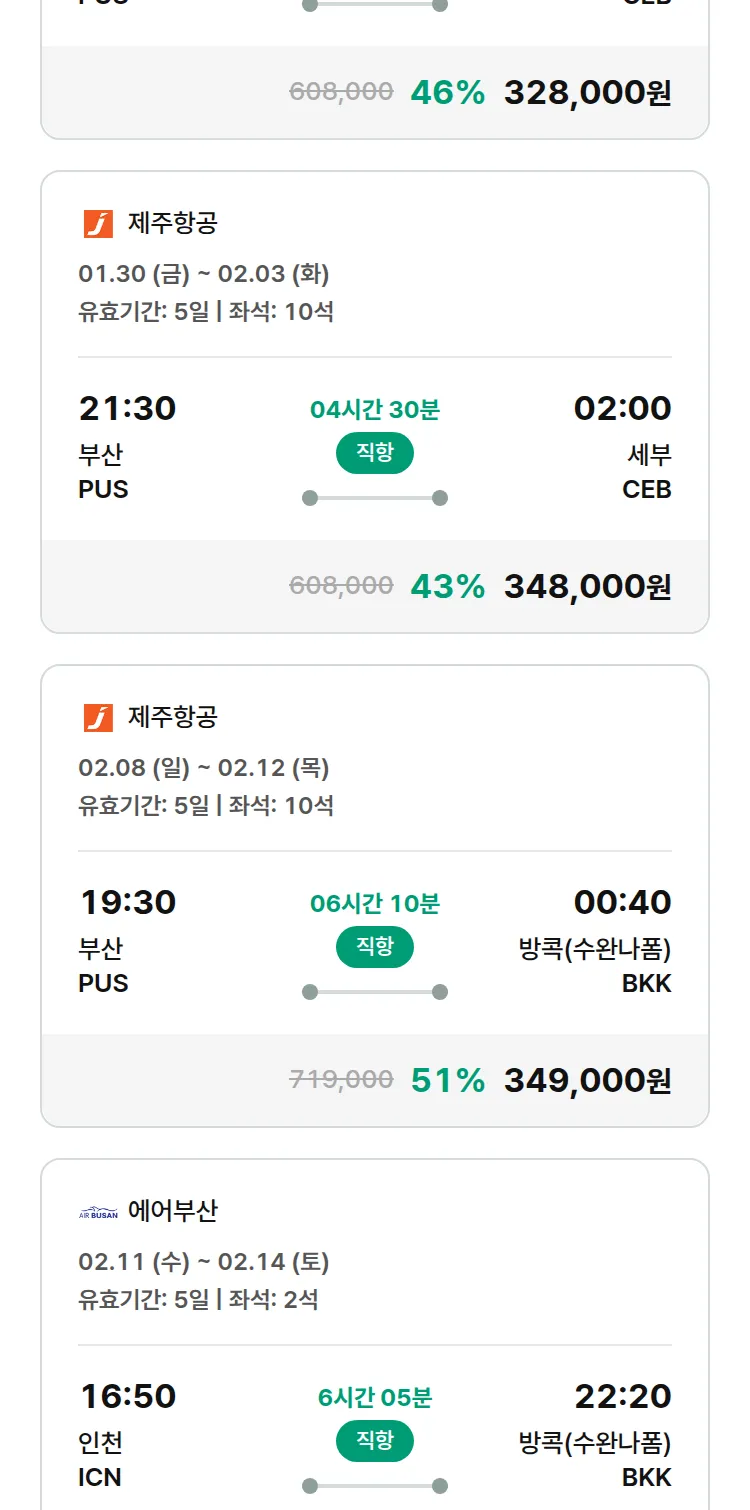This screenshot has height=1510, width=750.
Task: Click the struck-through 719,000 original price
Action: pos(341,1079)
